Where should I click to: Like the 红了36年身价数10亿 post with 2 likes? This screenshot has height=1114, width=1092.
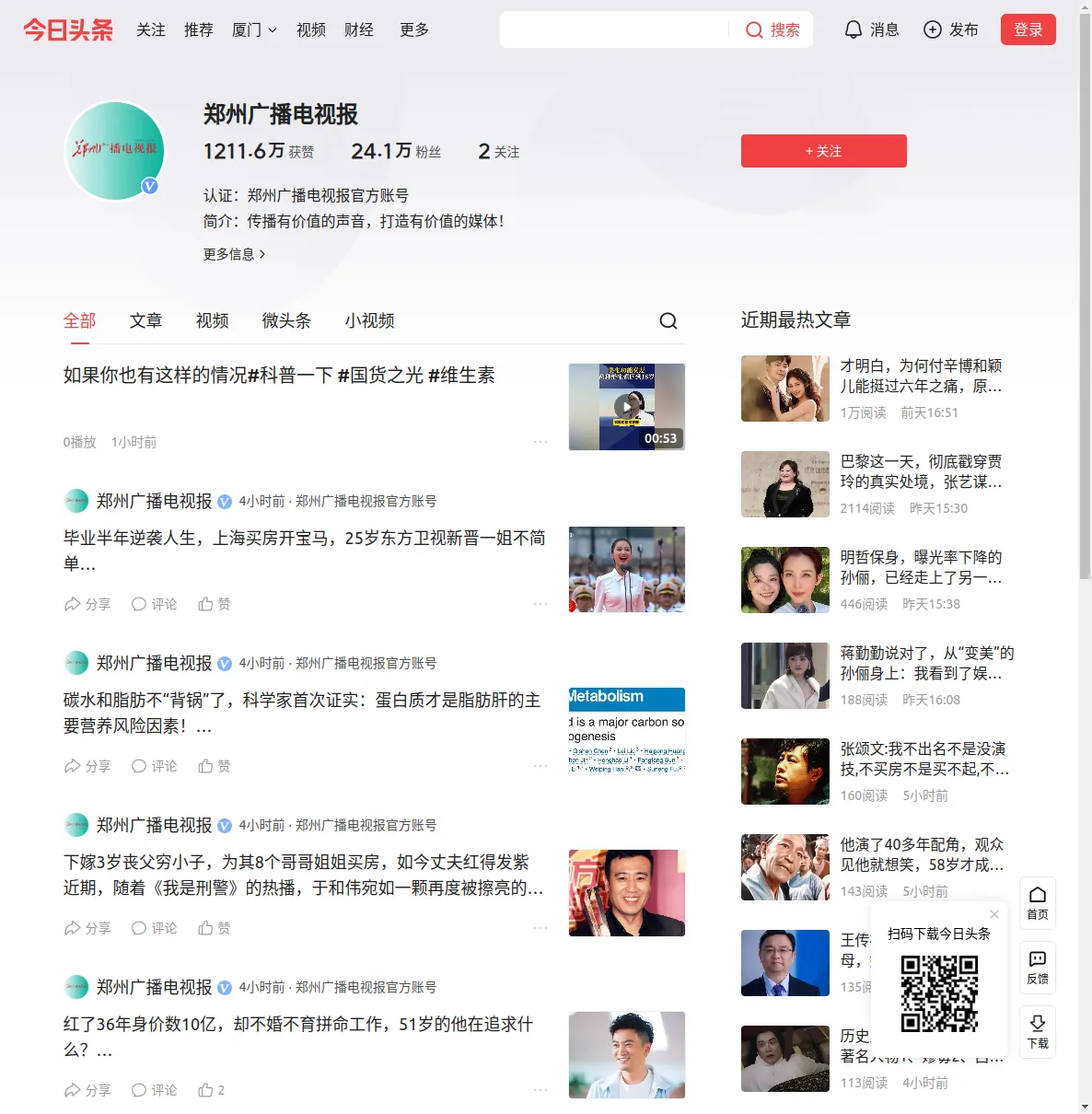pyautogui.click(x=212, y=1090)
